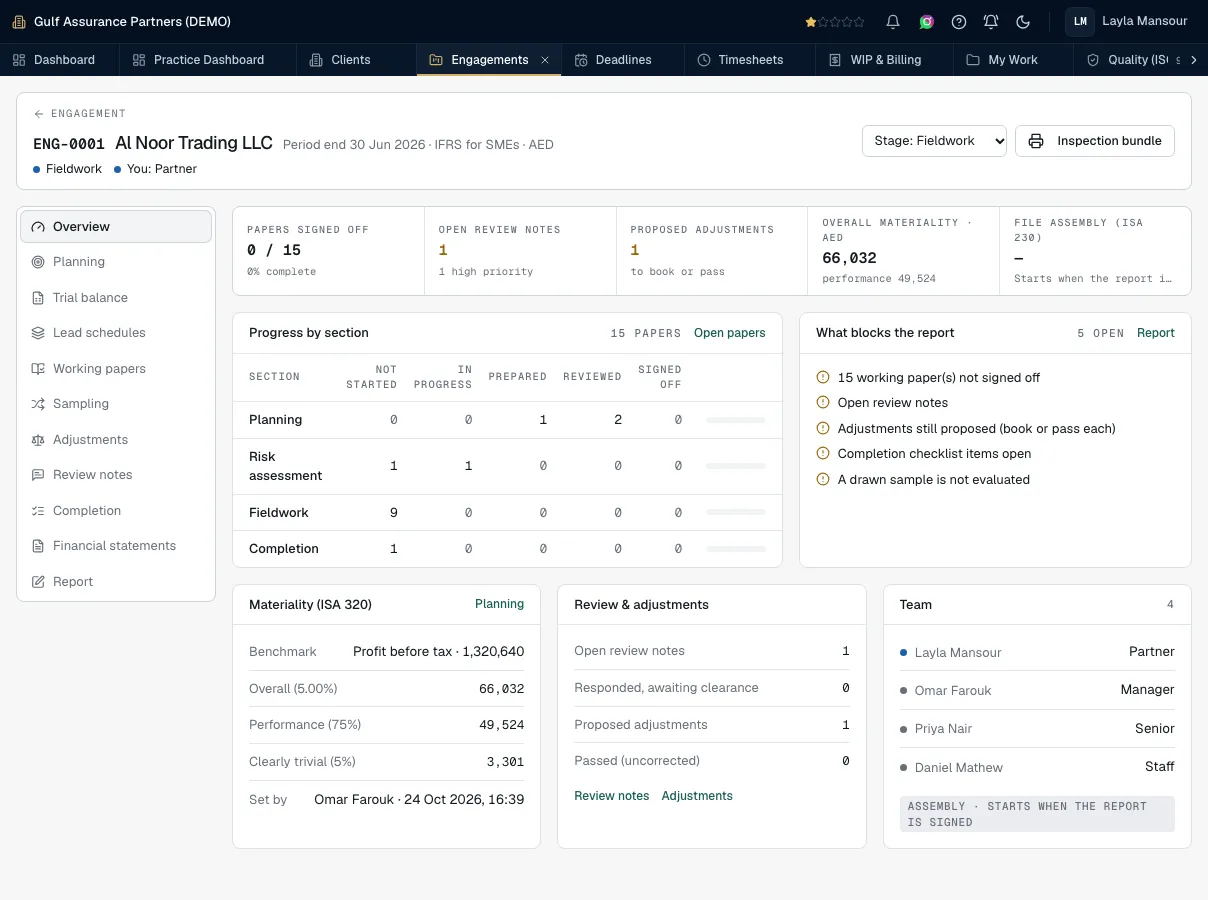
Task: Click the Report link in blockers card
Action: [1156, 333]
